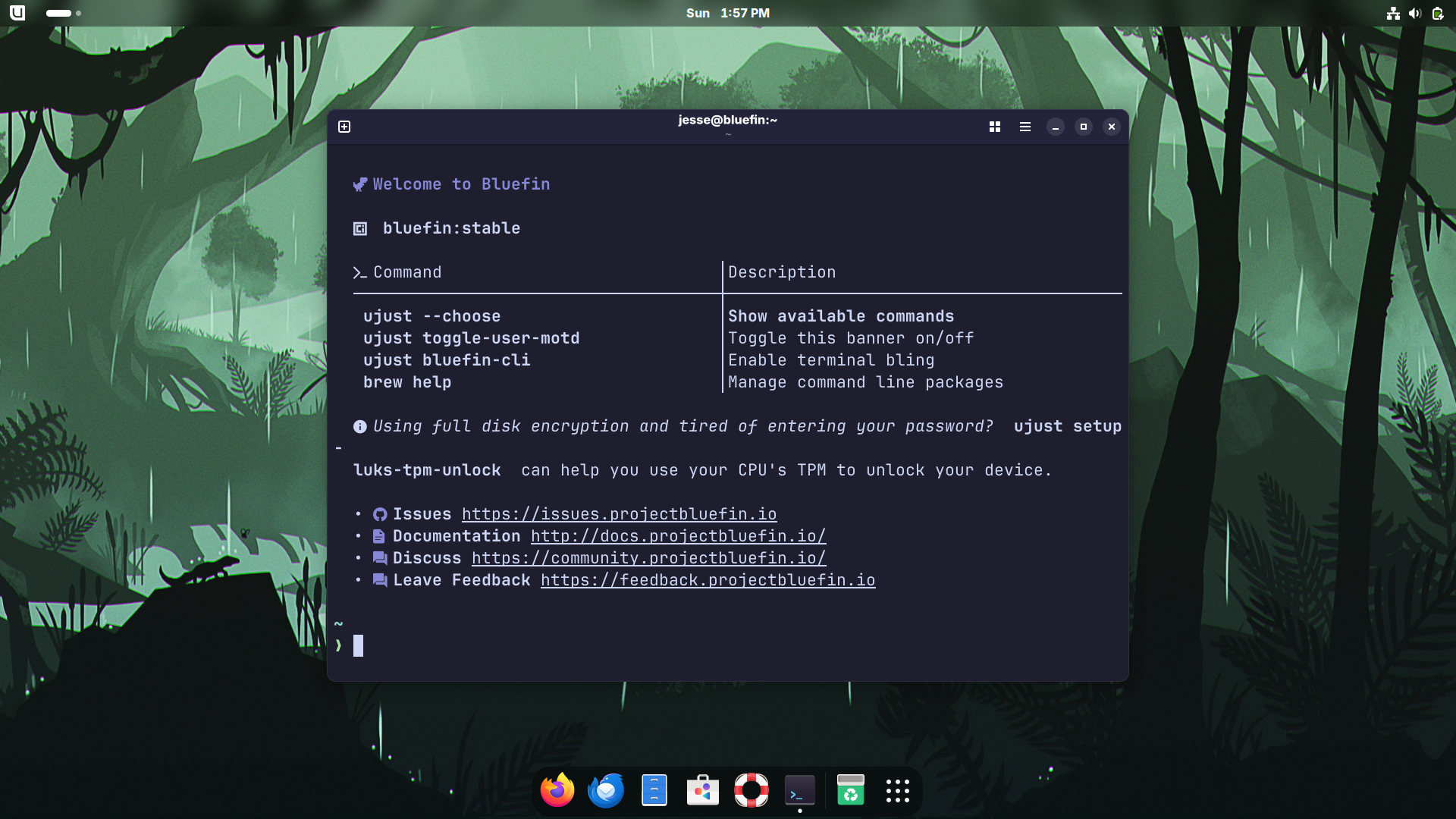The width and height of the screenshot is (1456, 819).
Task: Maximize the terminal window
Action: pos(1084,127)
